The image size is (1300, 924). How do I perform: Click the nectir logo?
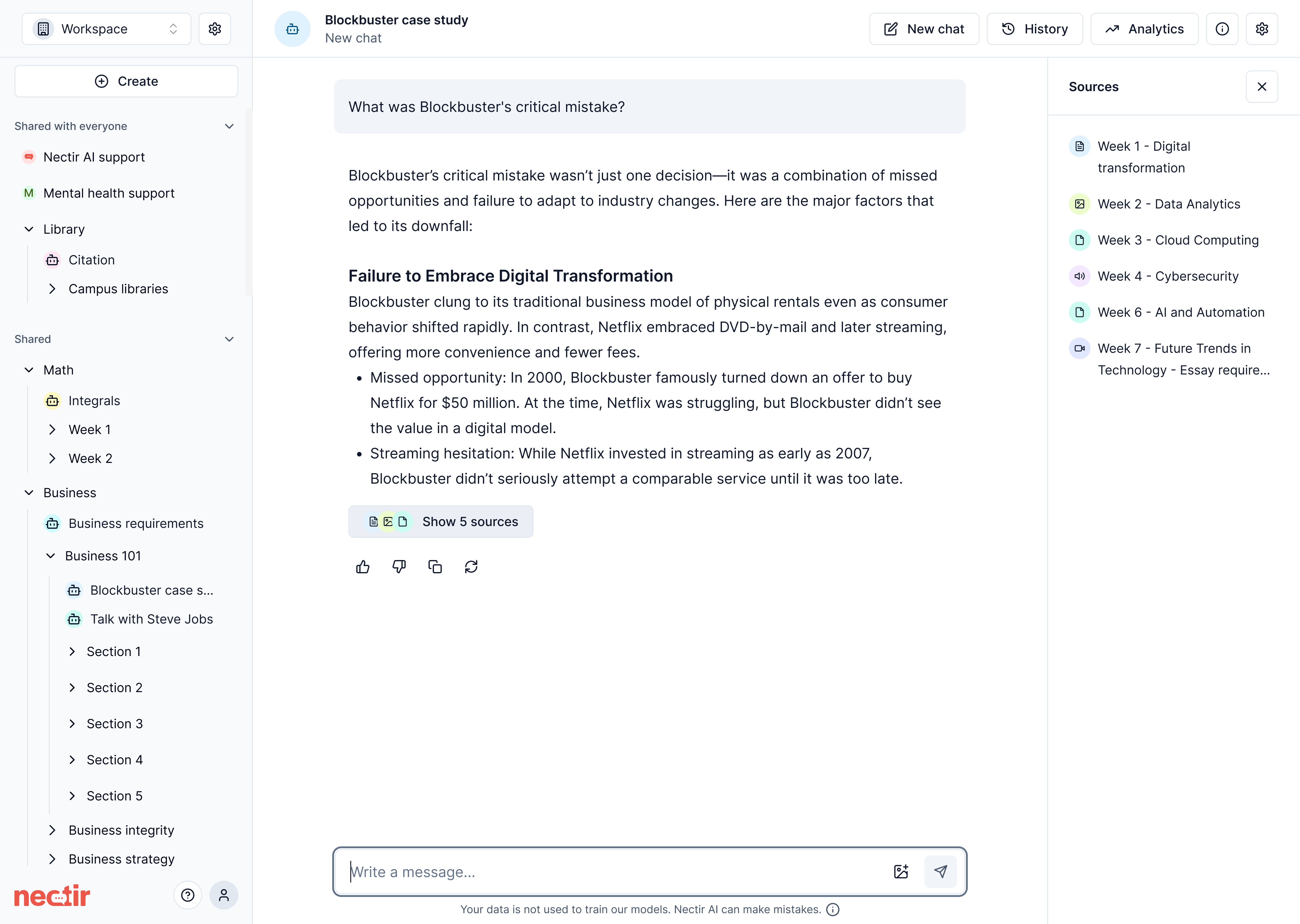52,895
